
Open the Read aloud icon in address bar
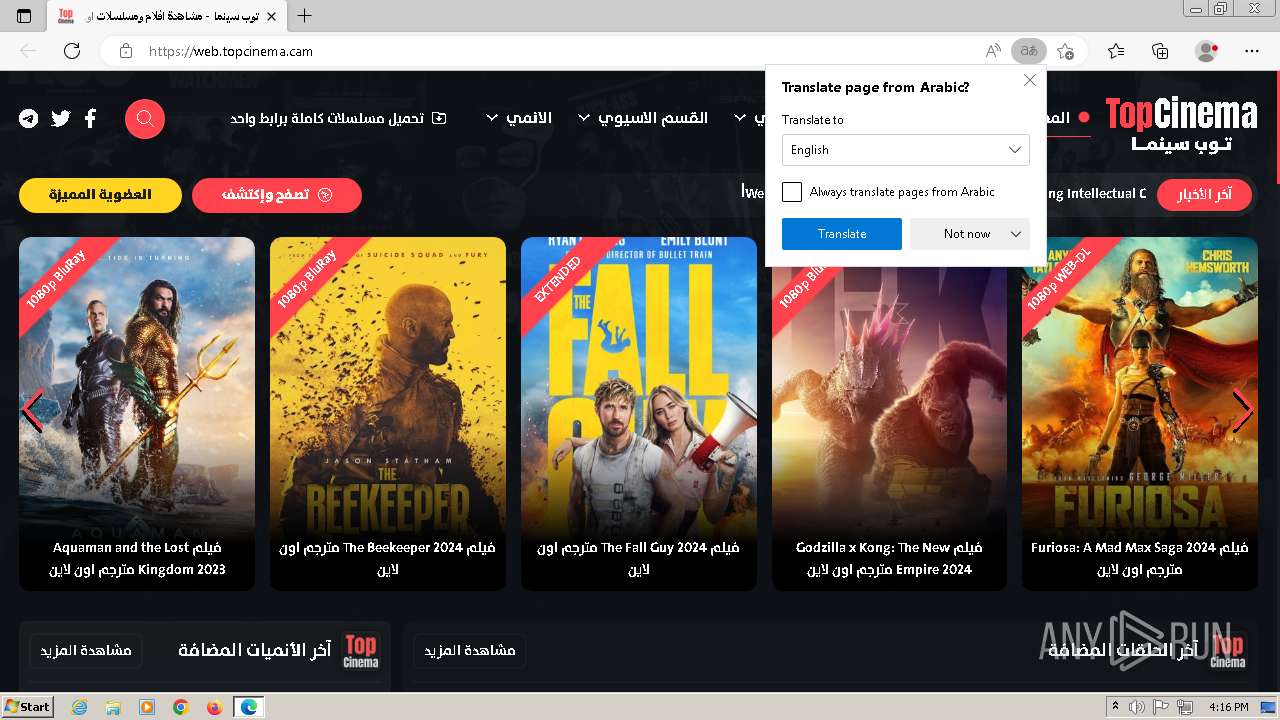tap(993, 51)
